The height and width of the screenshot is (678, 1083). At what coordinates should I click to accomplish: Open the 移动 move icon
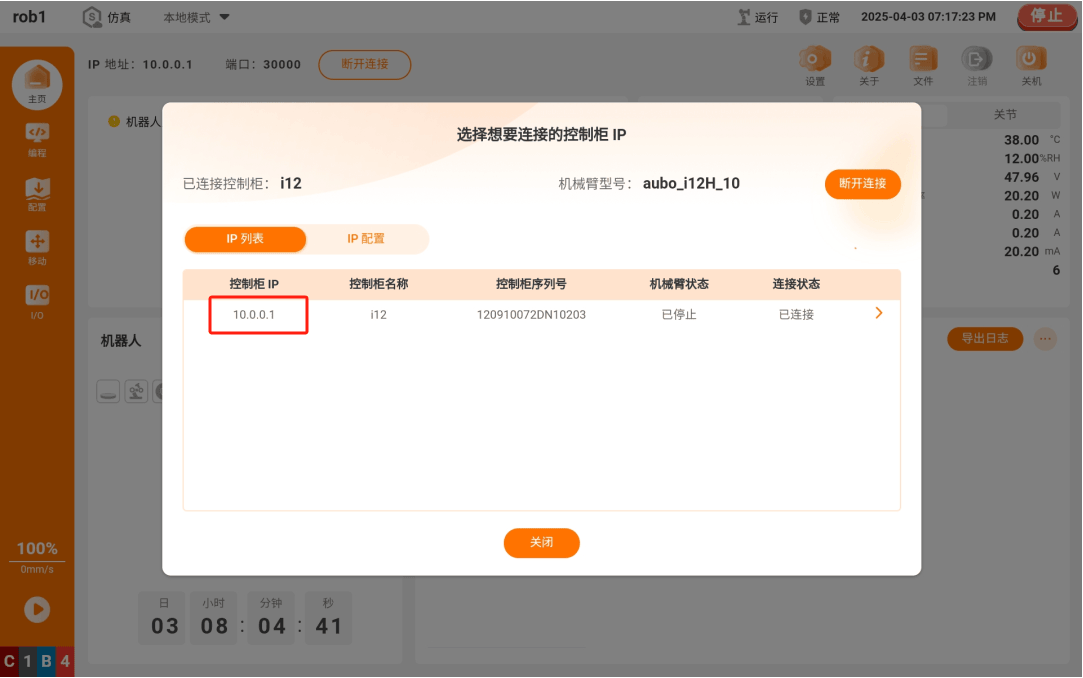(37, 248)
